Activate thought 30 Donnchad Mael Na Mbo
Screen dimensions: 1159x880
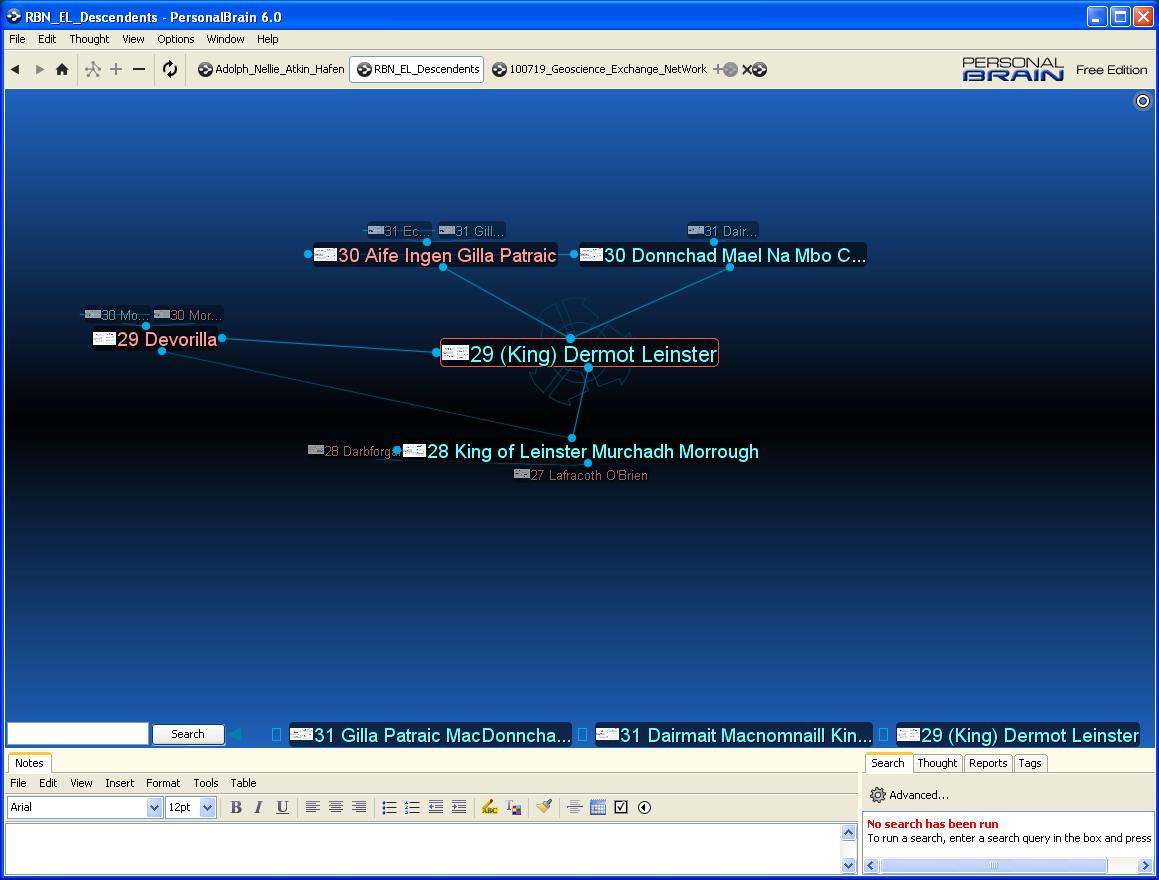[723, 255]
